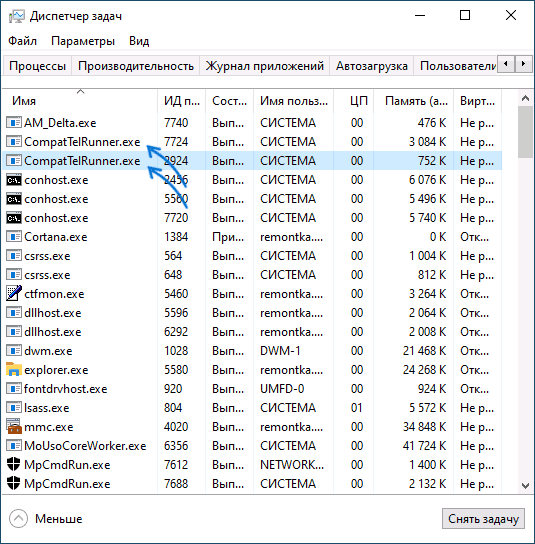Click shield icon of MpCmdRun.exe PID 7688
The height and width of the screenshot is (544, 535).
pos(14,483)
